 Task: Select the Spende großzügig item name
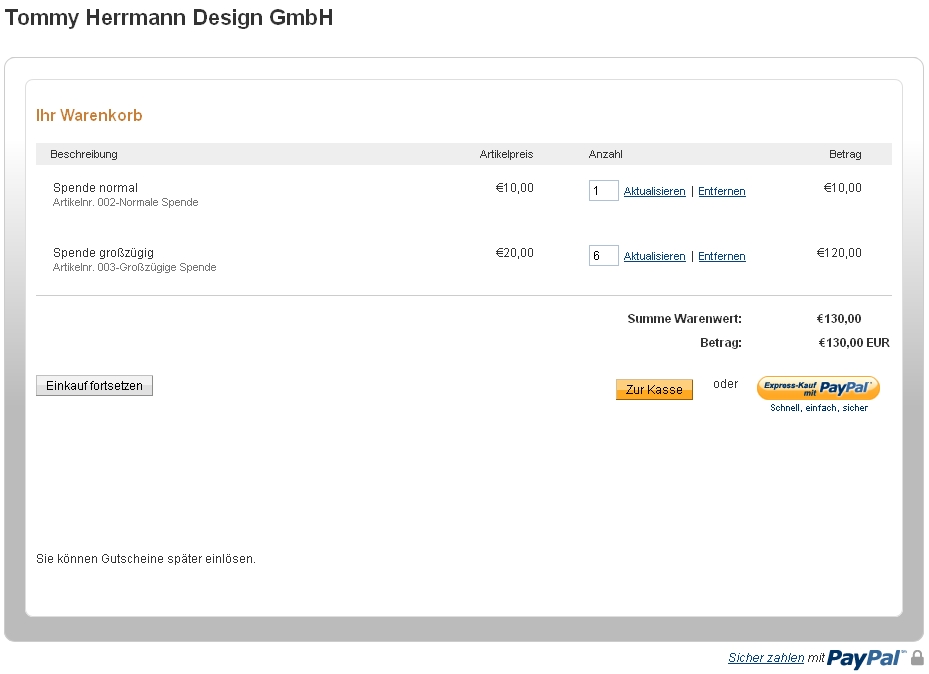pos(103,253)
